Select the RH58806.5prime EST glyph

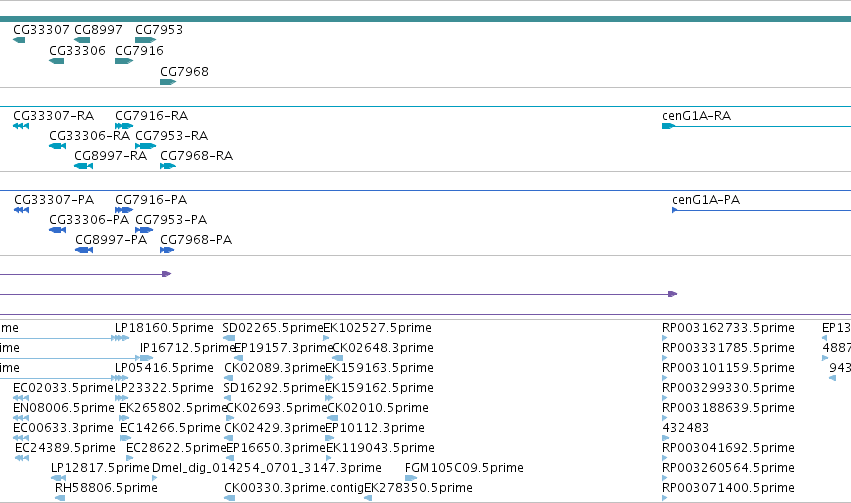(x=60, y=498)
